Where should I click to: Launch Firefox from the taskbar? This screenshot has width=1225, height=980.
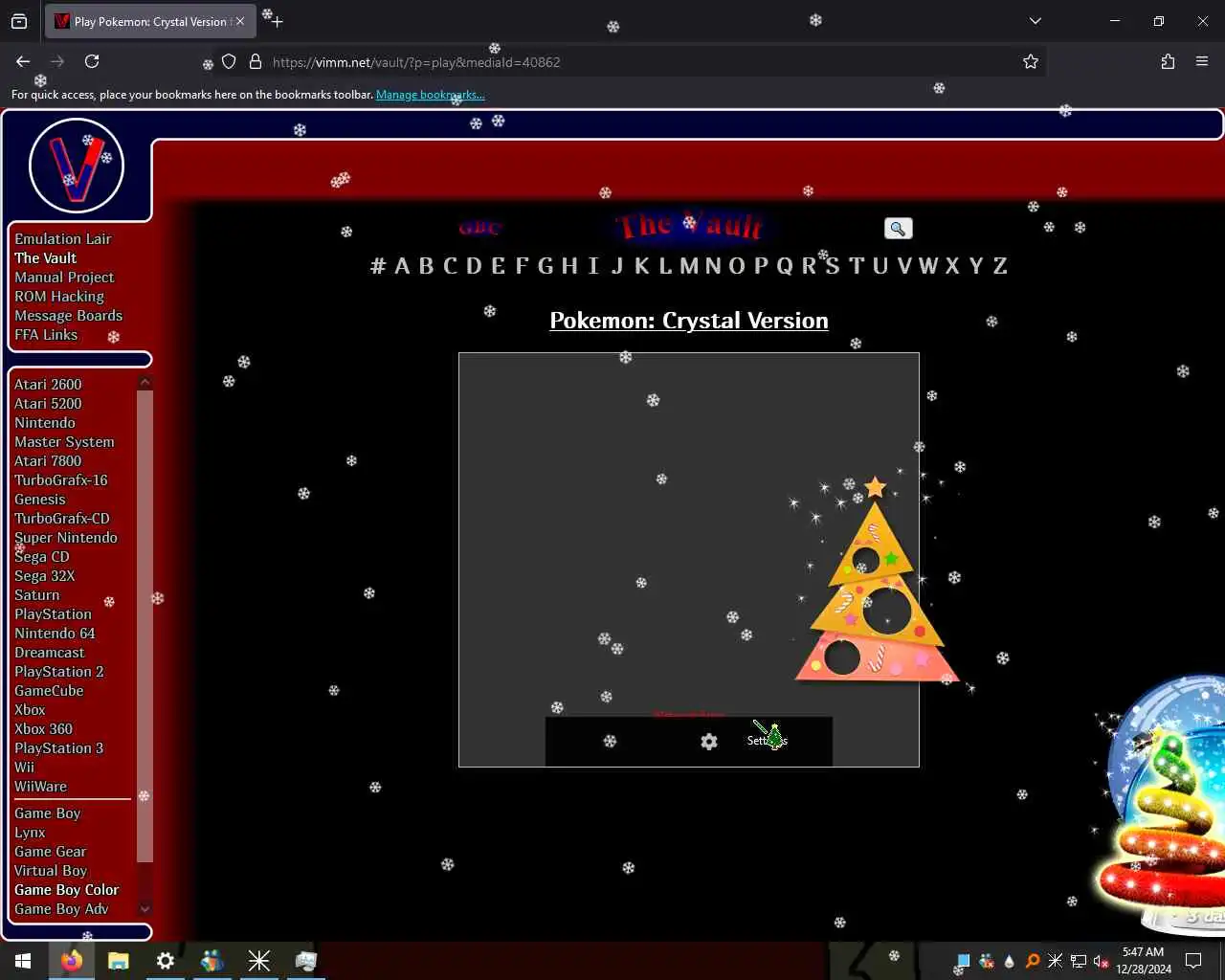click(72, 961)
